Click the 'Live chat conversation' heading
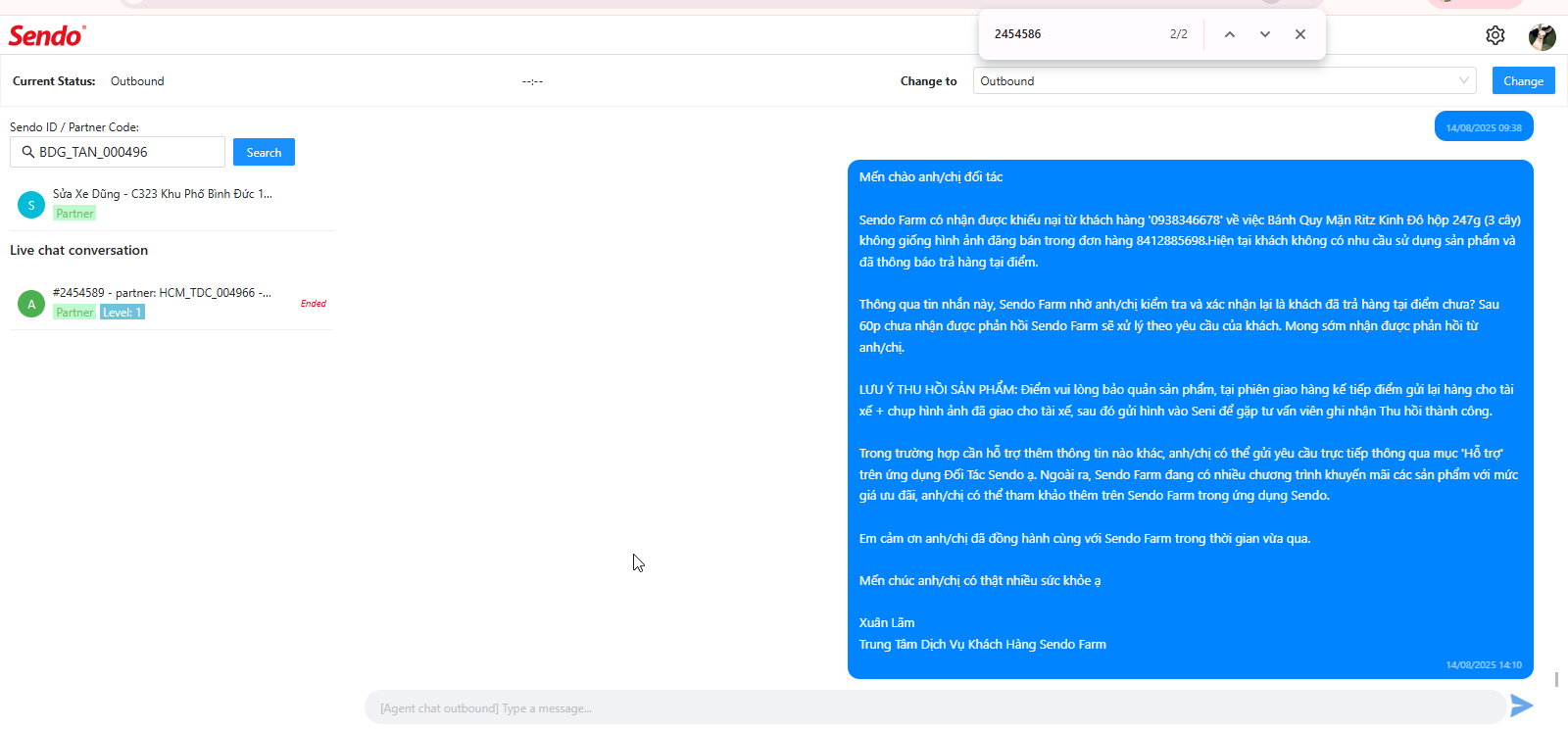This screenshot has width=1568, height=730. 79,250
